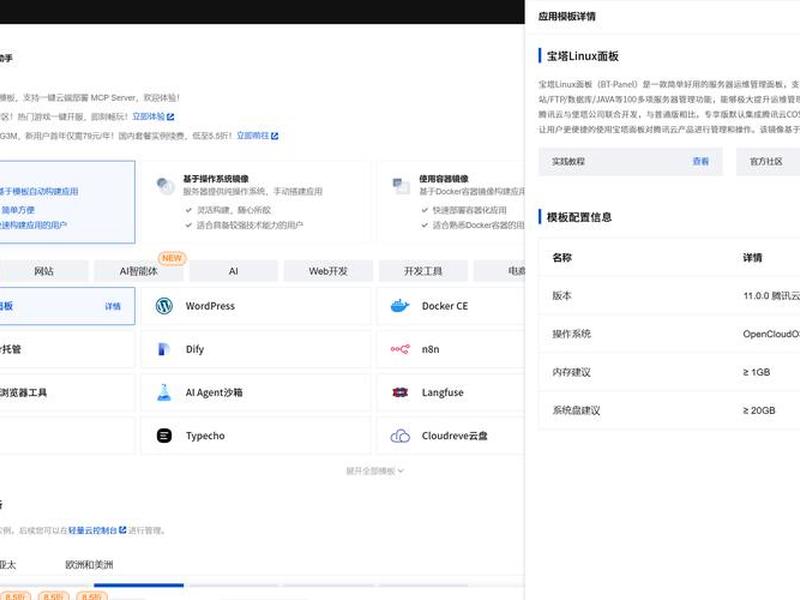Select the WordPress template card
The width and height of the screenshot is (800, 600).
pos(256,306)
